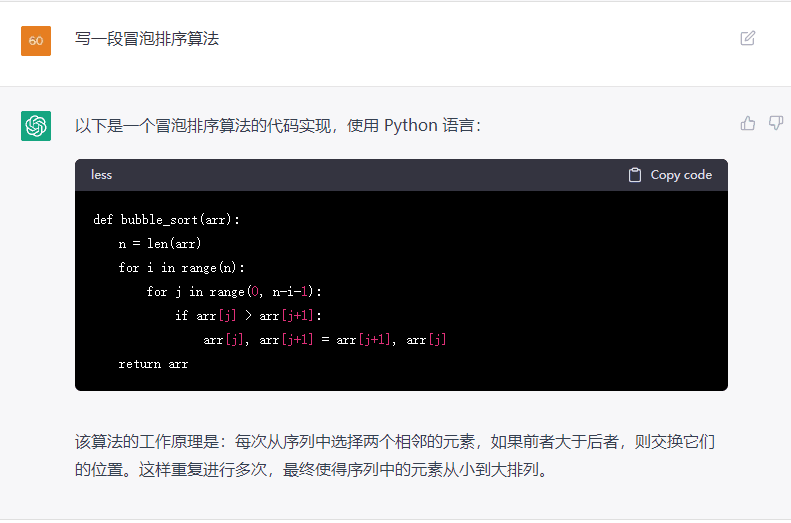Screen dimensions: 791x523
Task: Click the word "Python" in the response intro
Action: [410, 125]
